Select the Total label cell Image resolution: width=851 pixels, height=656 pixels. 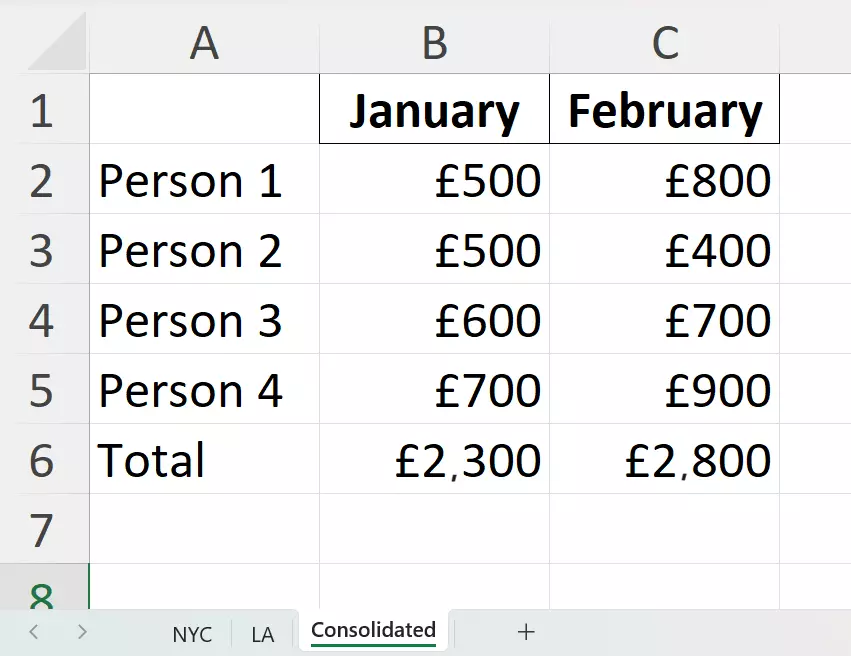coord(204,461)
